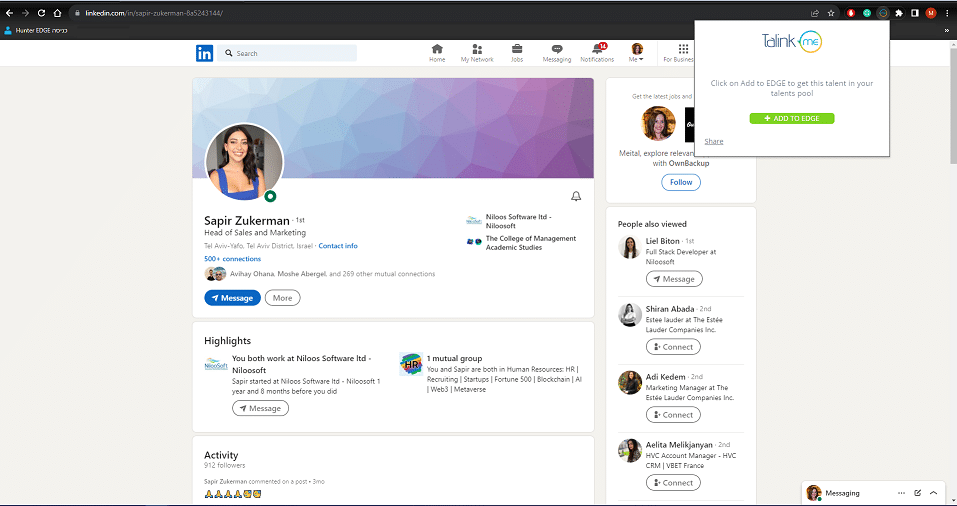The image size is (957, 506).
Task: Click the address bar URL
Action: coord(154,13)
